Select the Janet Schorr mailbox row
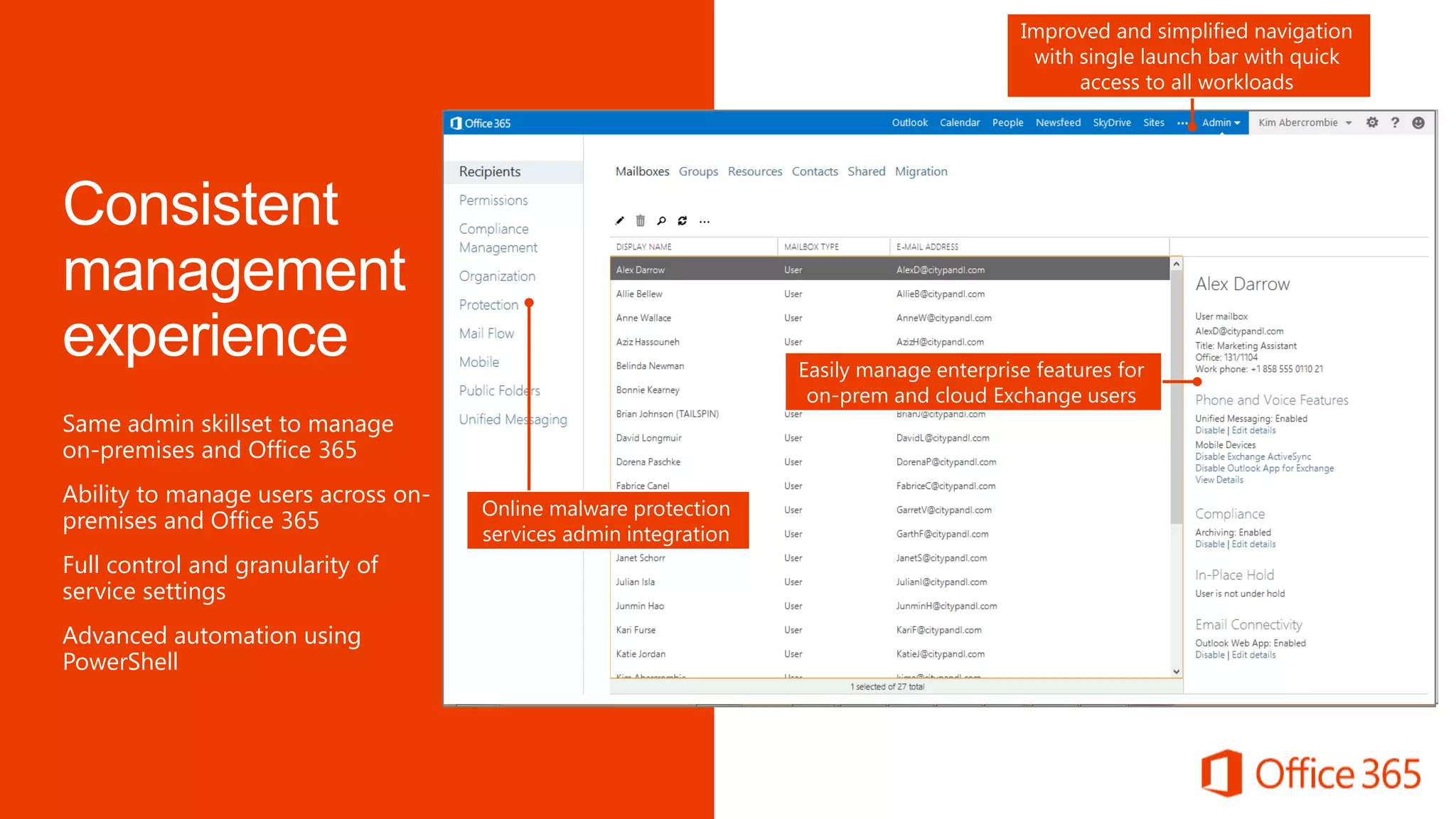This screenshot has width=1456, height=819. [889, 558]
